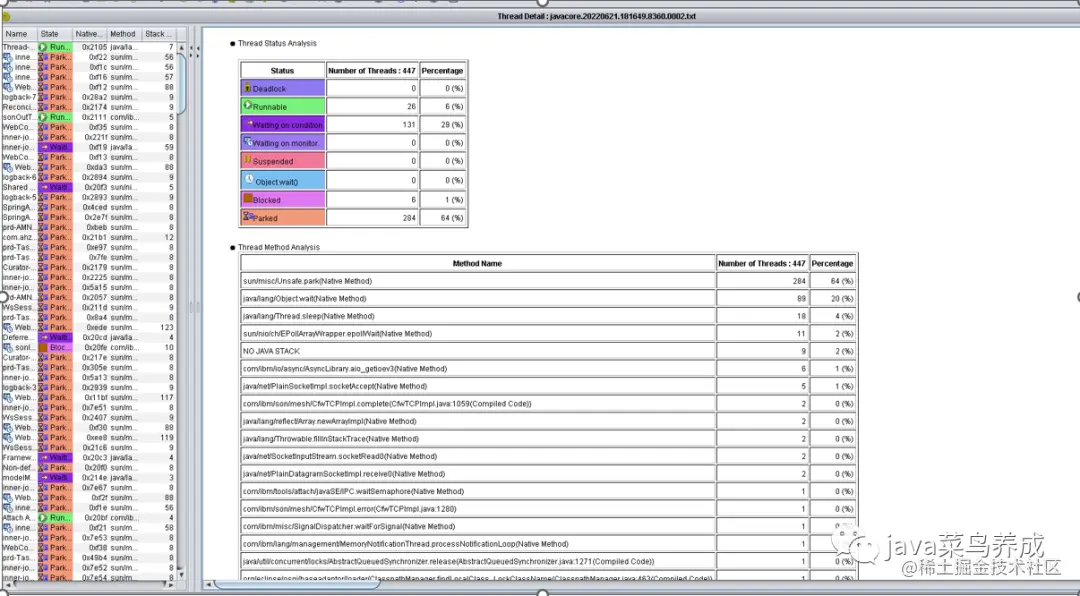The image size is (1080, 596).
Task: Click the Waiting on condition arrow icon
Action: click(249, 124)
